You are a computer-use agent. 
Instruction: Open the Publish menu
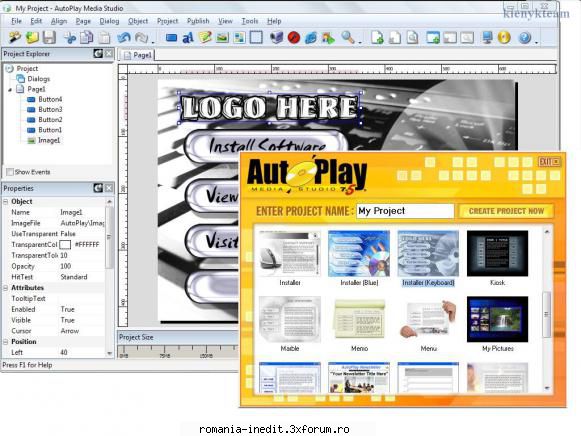pos(198,21)
